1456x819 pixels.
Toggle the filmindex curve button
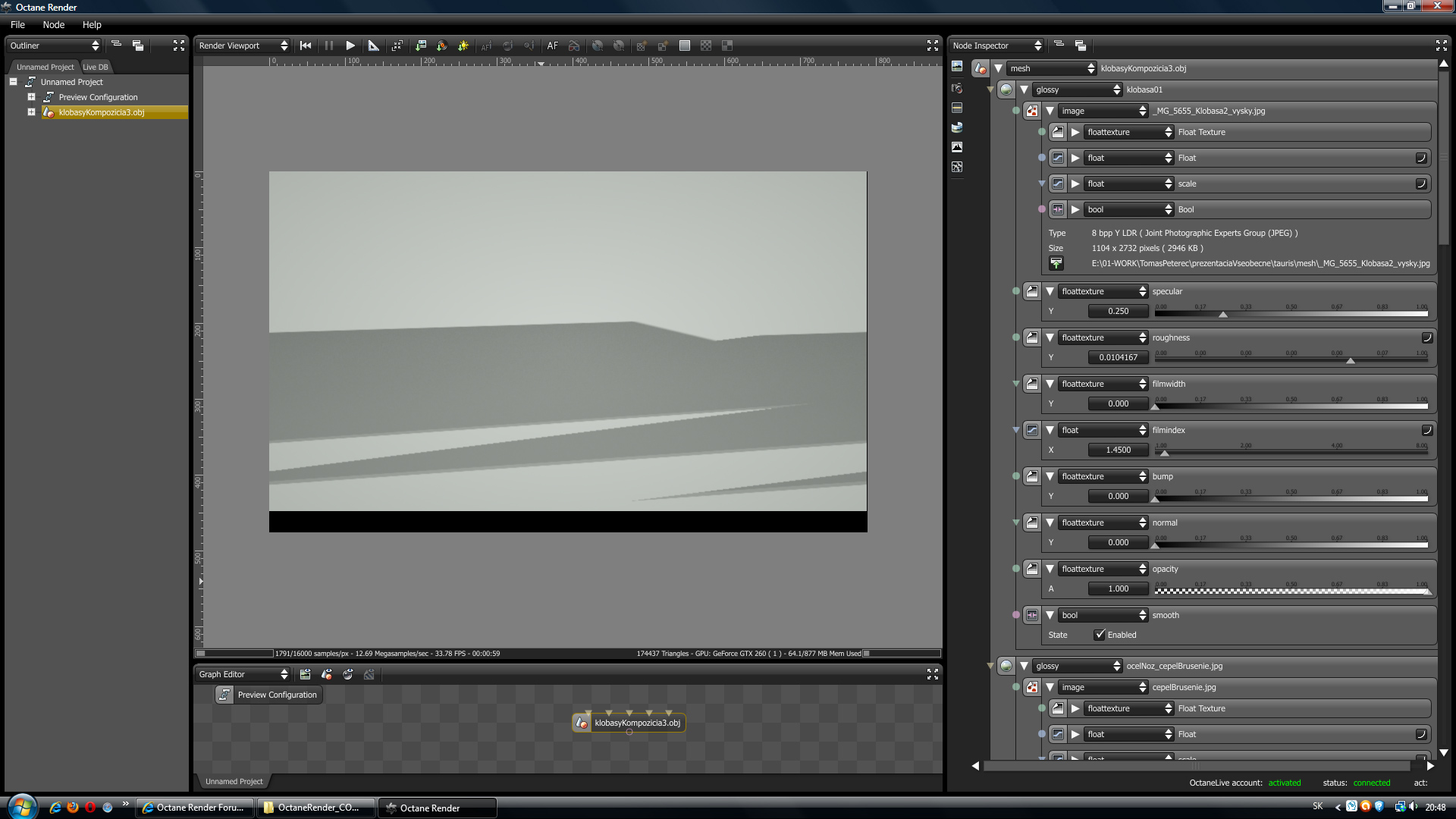(1426, 430)
